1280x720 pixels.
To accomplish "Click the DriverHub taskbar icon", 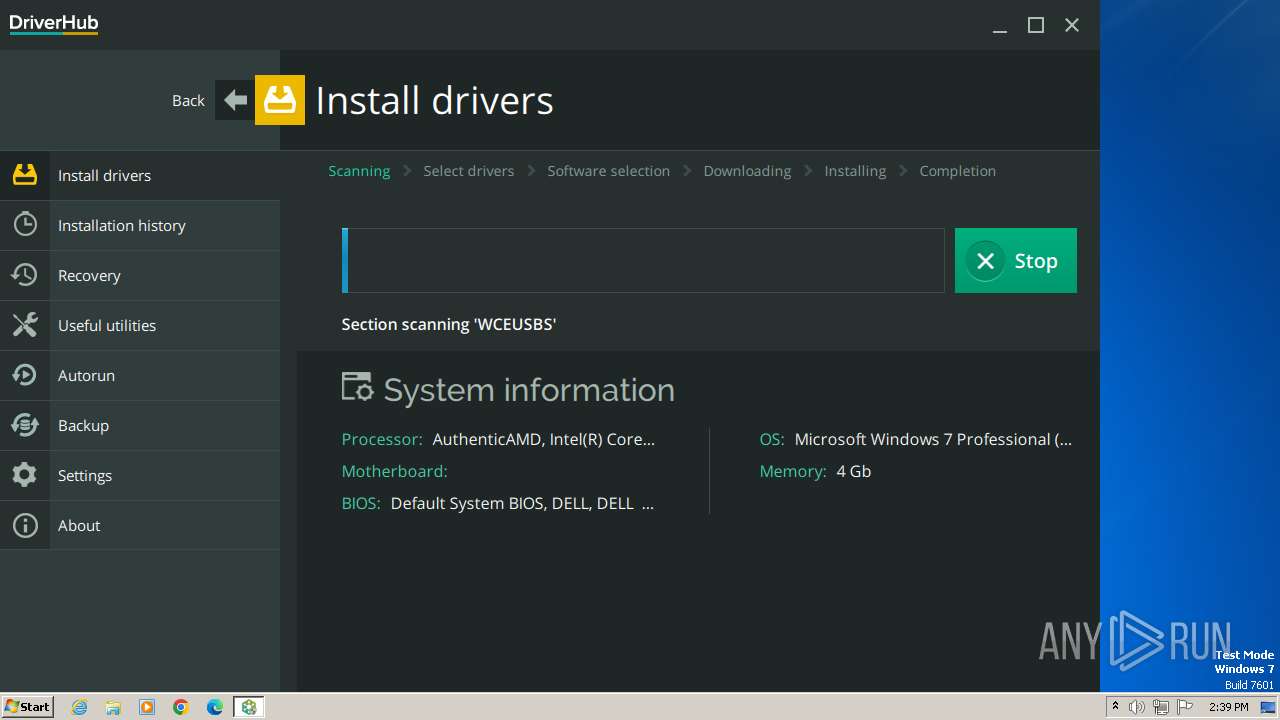I will (x=248, y=707).
